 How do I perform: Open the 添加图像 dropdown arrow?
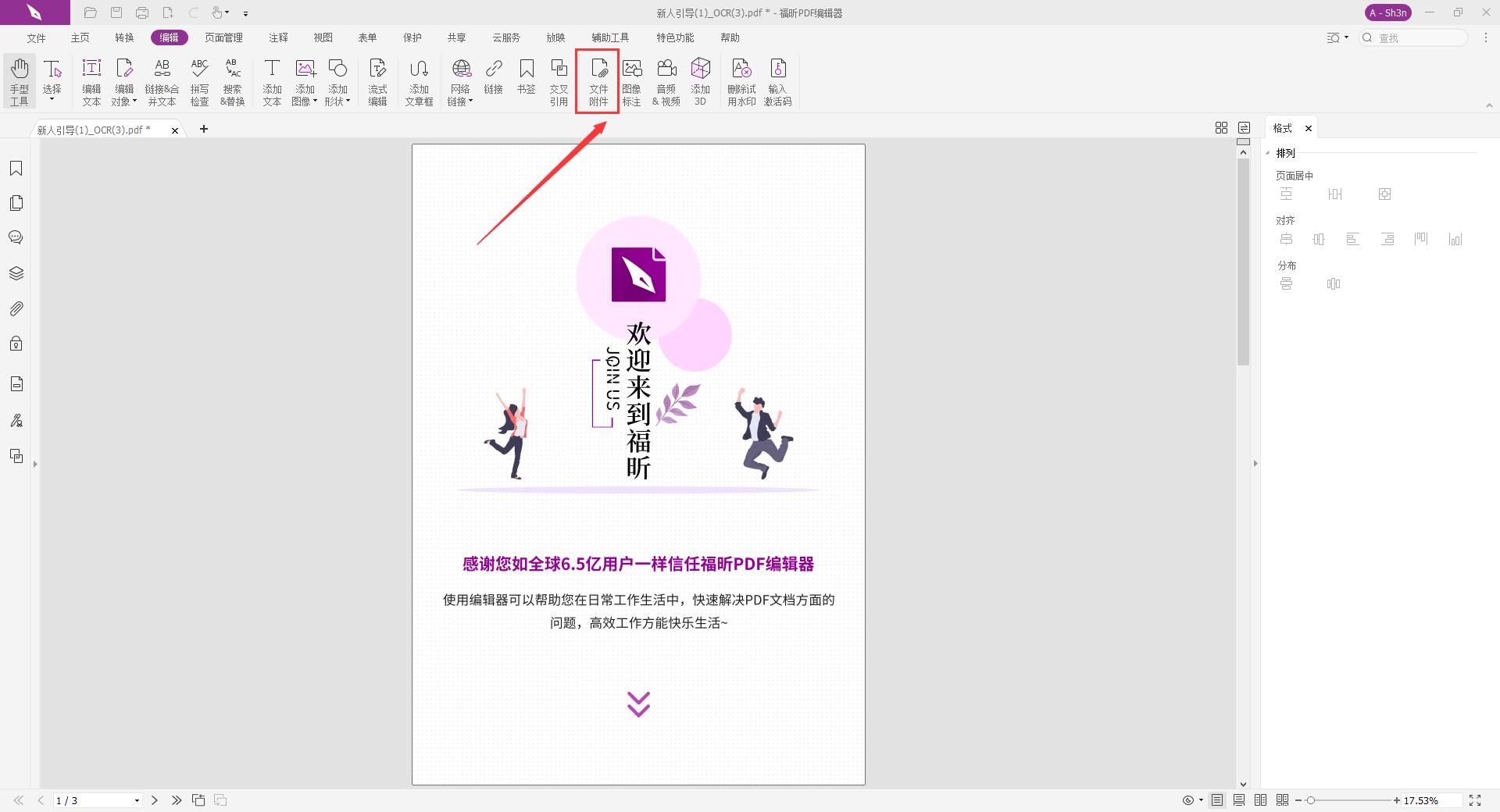315,100
